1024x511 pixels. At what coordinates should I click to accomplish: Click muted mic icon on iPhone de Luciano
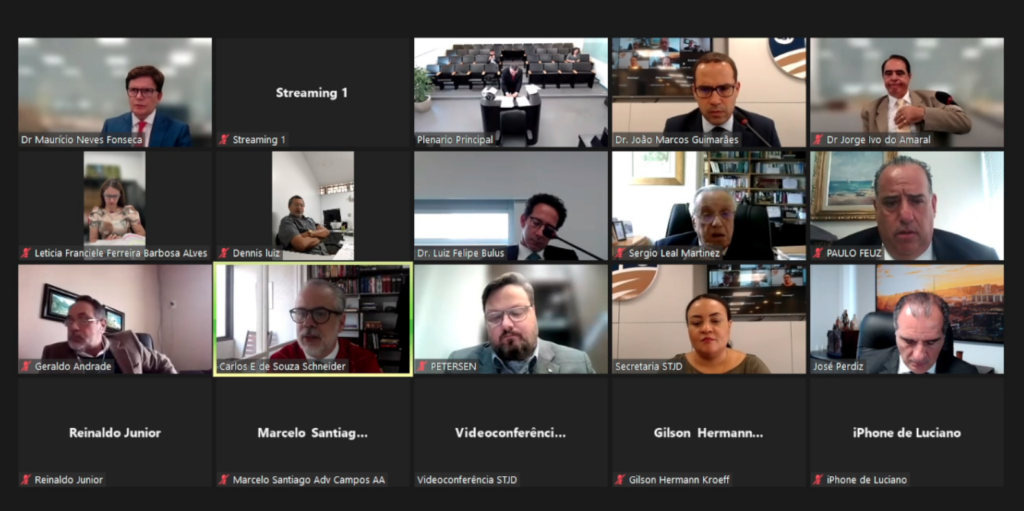[x=818, y=480]
